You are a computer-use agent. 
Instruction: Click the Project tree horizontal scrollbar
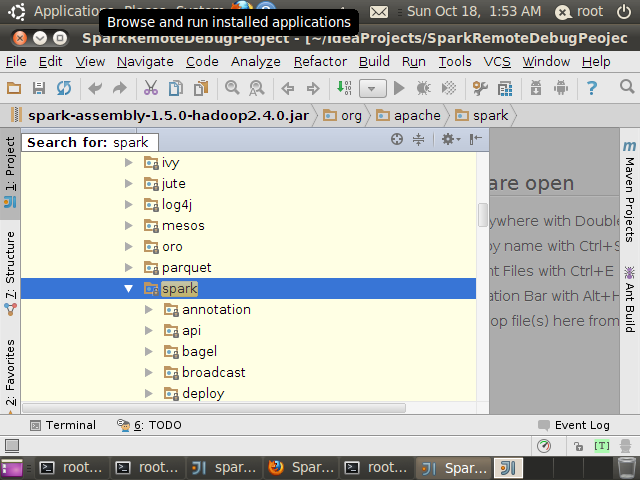tap(214, 408)
